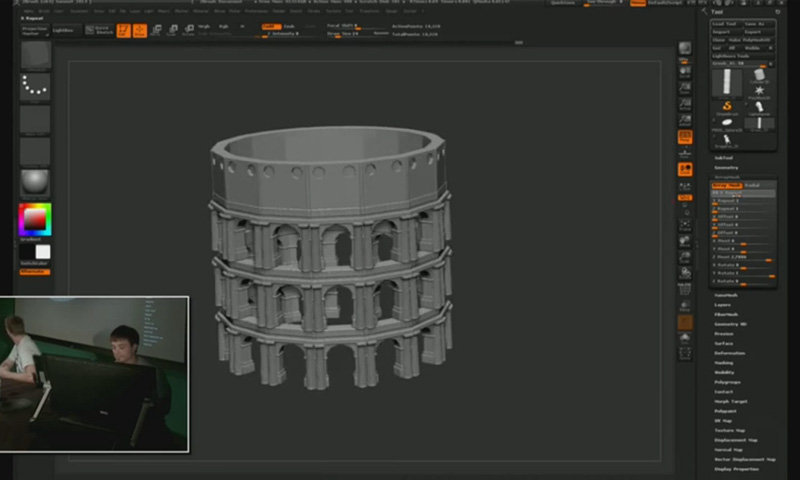This screenshot has height=480, width=800.
Task: Expand the Deformation section
Action: point(729,353)
